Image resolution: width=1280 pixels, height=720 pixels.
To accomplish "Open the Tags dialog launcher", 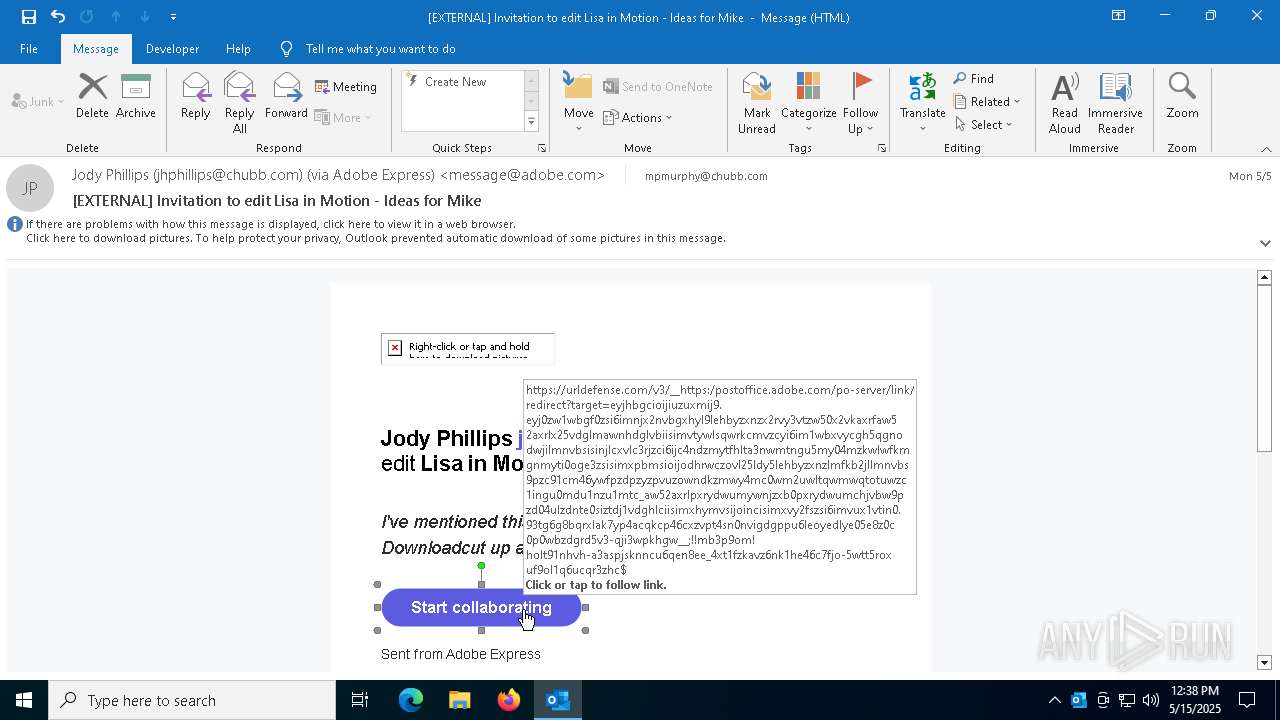I will coord(882,148).
